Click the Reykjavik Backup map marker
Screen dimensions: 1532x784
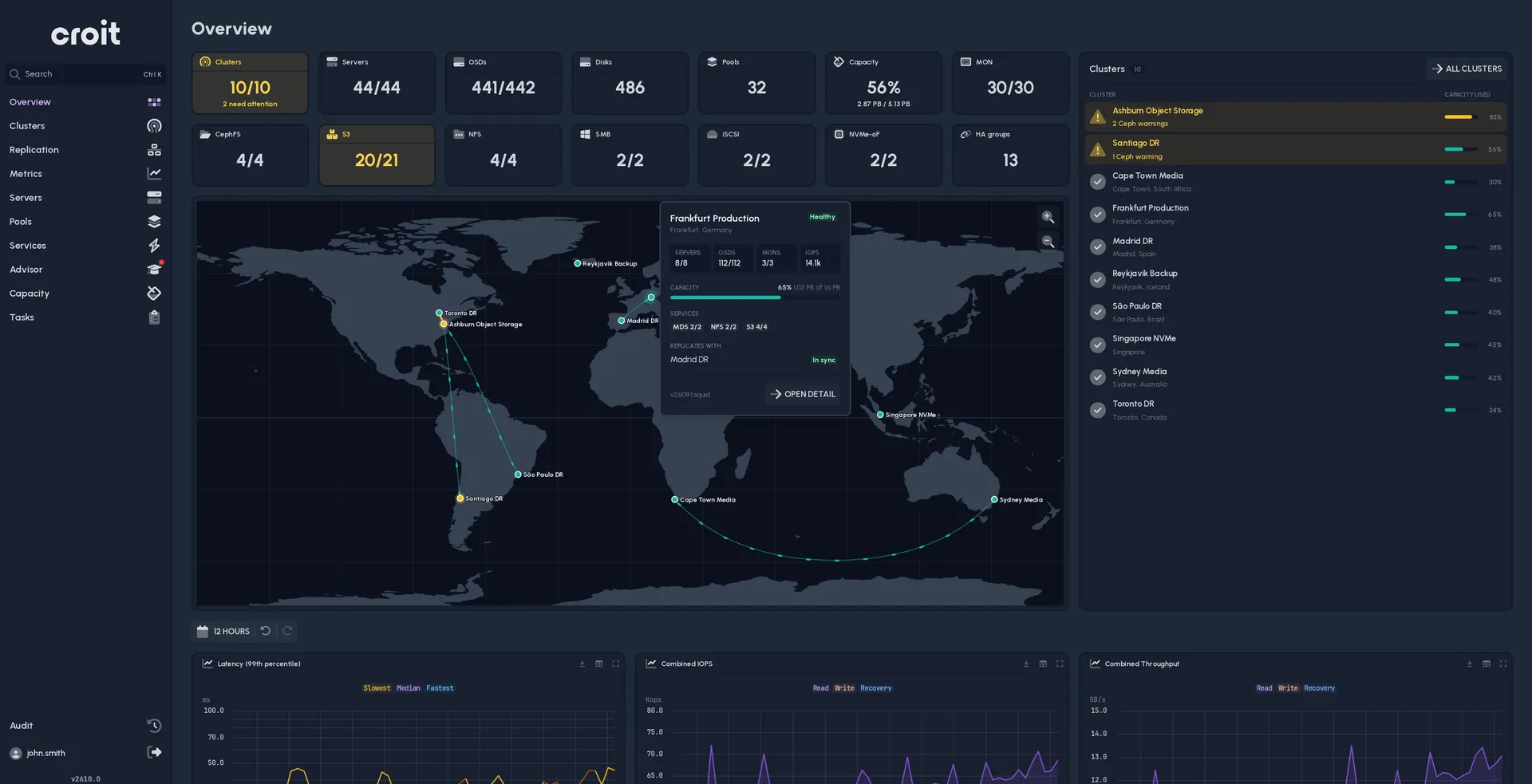click(x=577, y=263)
